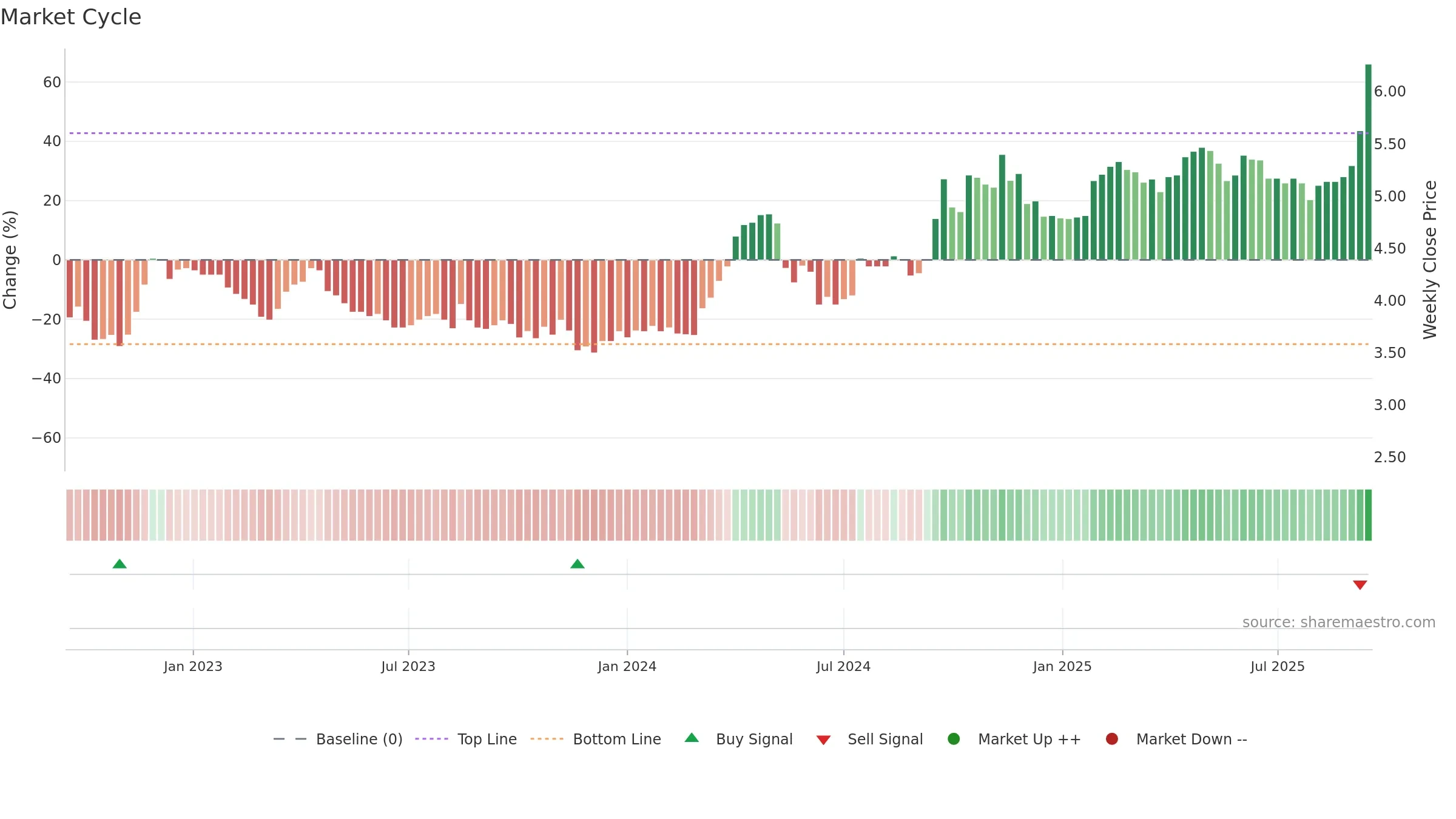Toggle the Baseline (0) legend entry

click(x=338, y=739)
